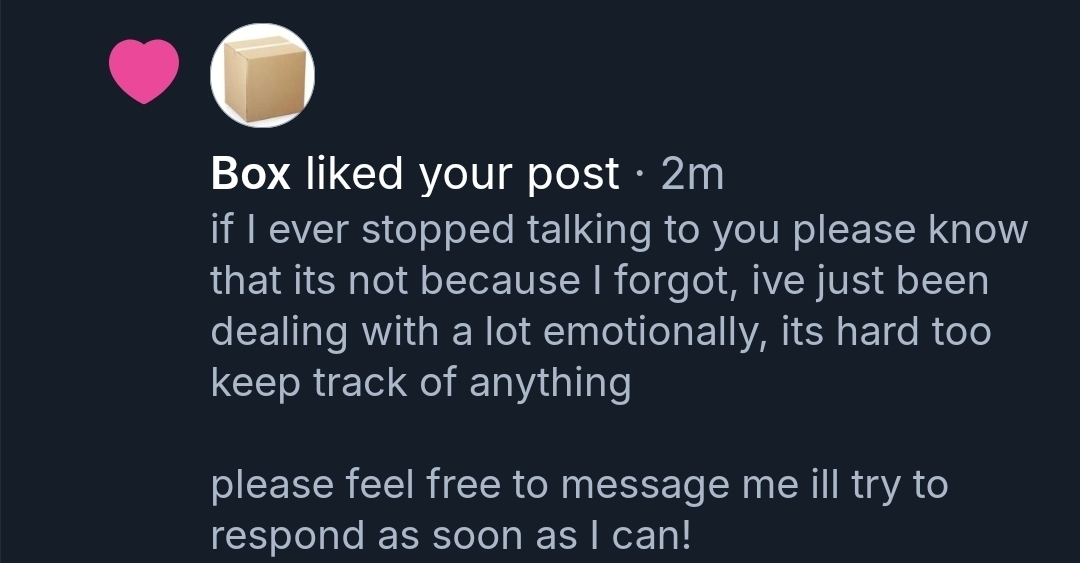Click the word "respond" in the last line
1080x563 pixels.
pyautogui.click(x=288, y=536)
